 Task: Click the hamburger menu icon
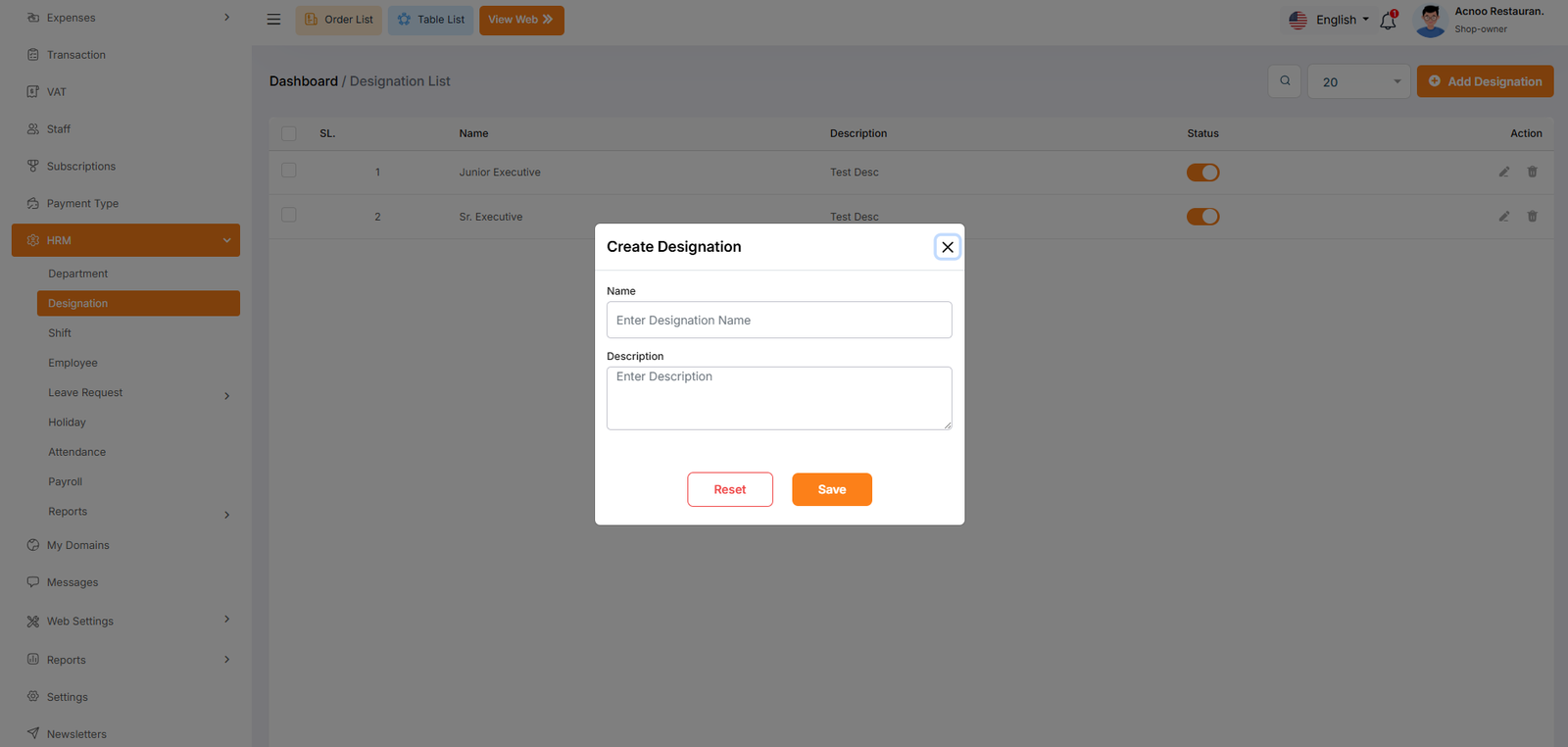273,20
